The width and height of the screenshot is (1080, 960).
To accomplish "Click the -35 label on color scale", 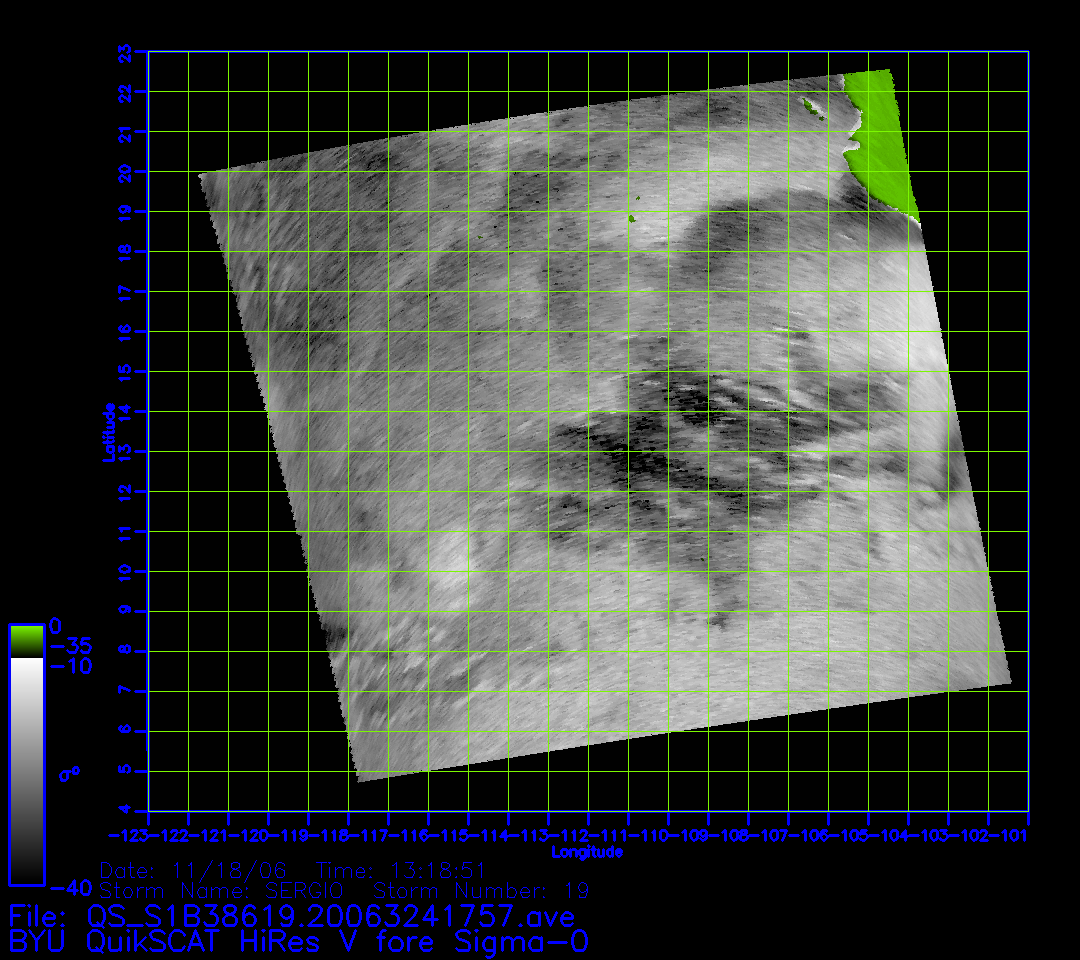I will pos(70,646).
